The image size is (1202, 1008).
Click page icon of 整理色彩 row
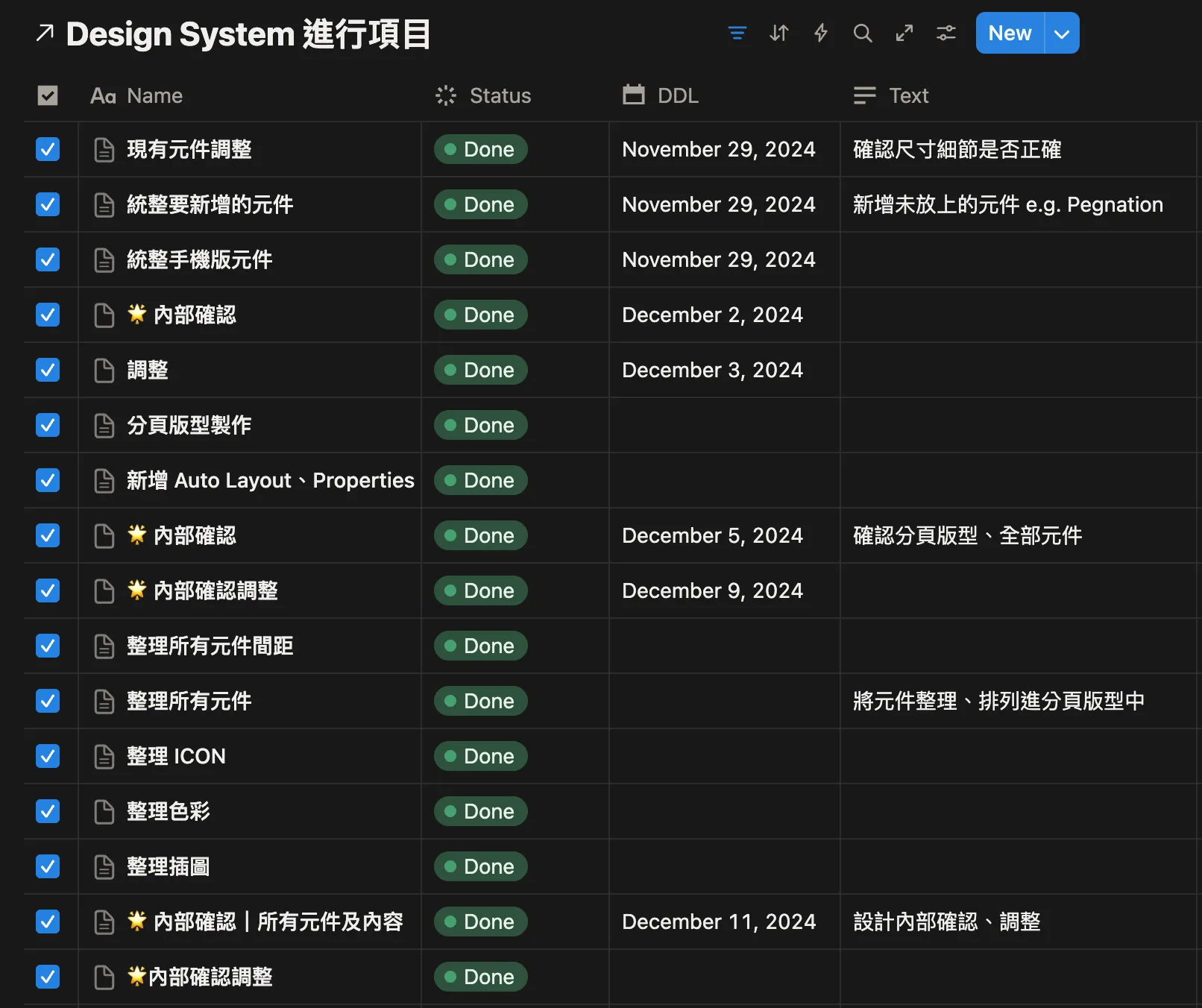coord(104,812)
